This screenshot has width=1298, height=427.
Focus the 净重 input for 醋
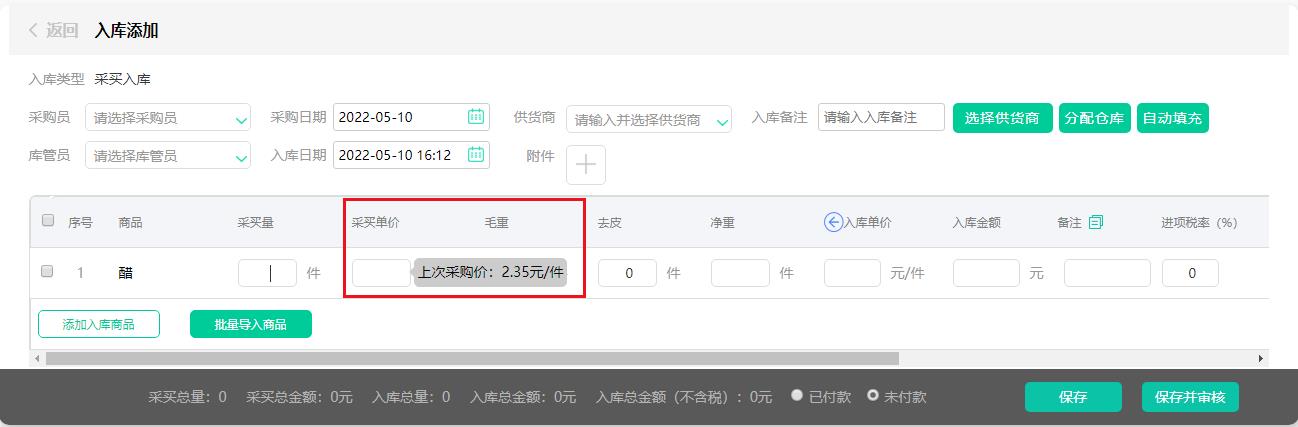coord(740,273)
